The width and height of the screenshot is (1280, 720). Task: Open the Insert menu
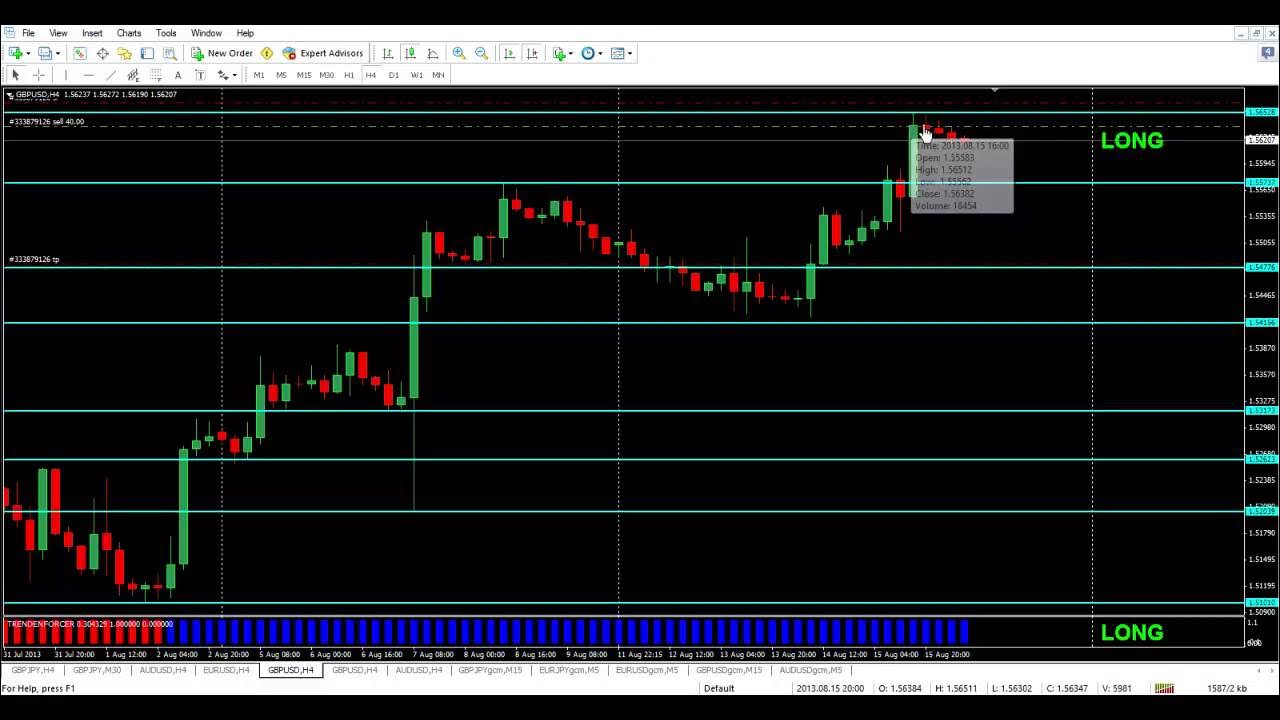pyautogui.click(x=92, y=33)
